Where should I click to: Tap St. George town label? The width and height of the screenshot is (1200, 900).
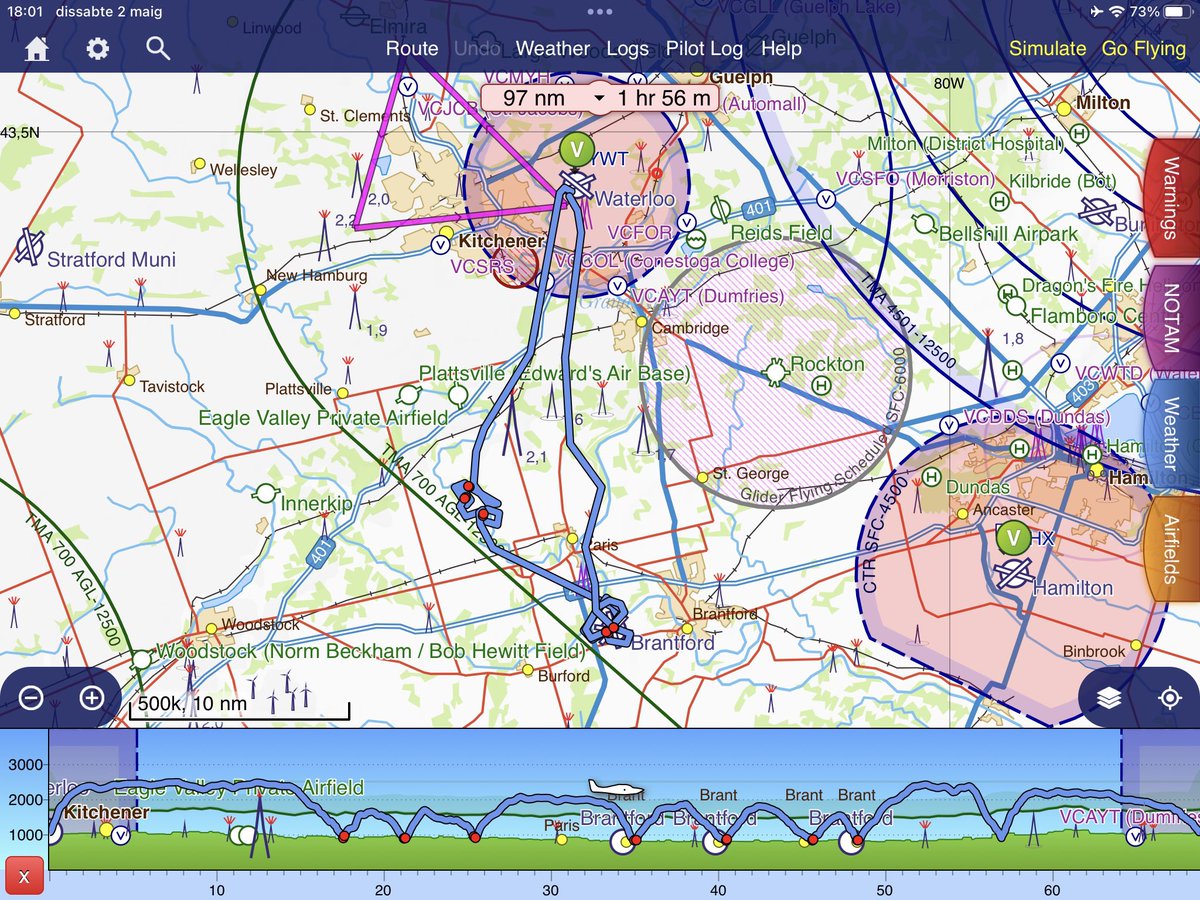(751, 473)
